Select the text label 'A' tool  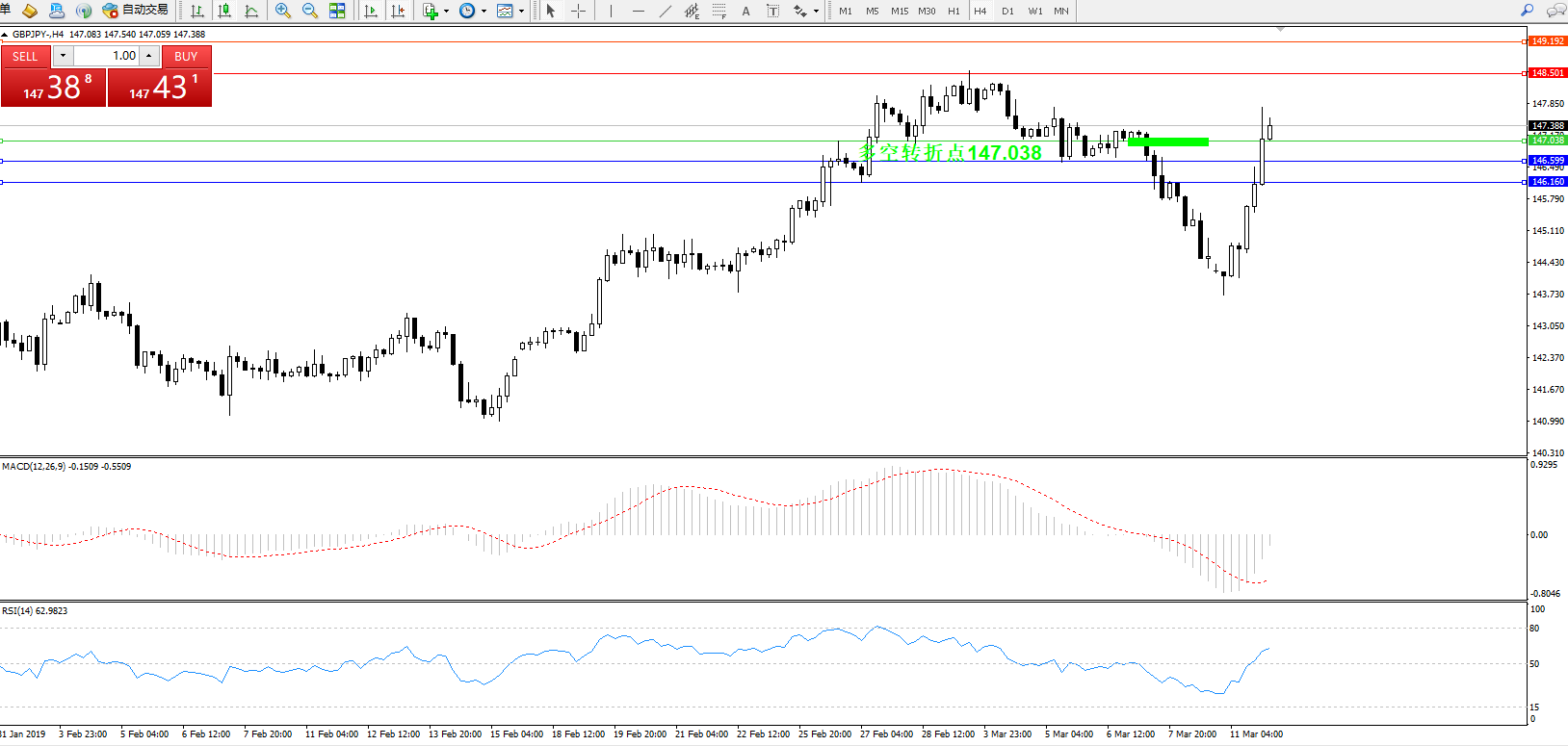click(745, 11)
